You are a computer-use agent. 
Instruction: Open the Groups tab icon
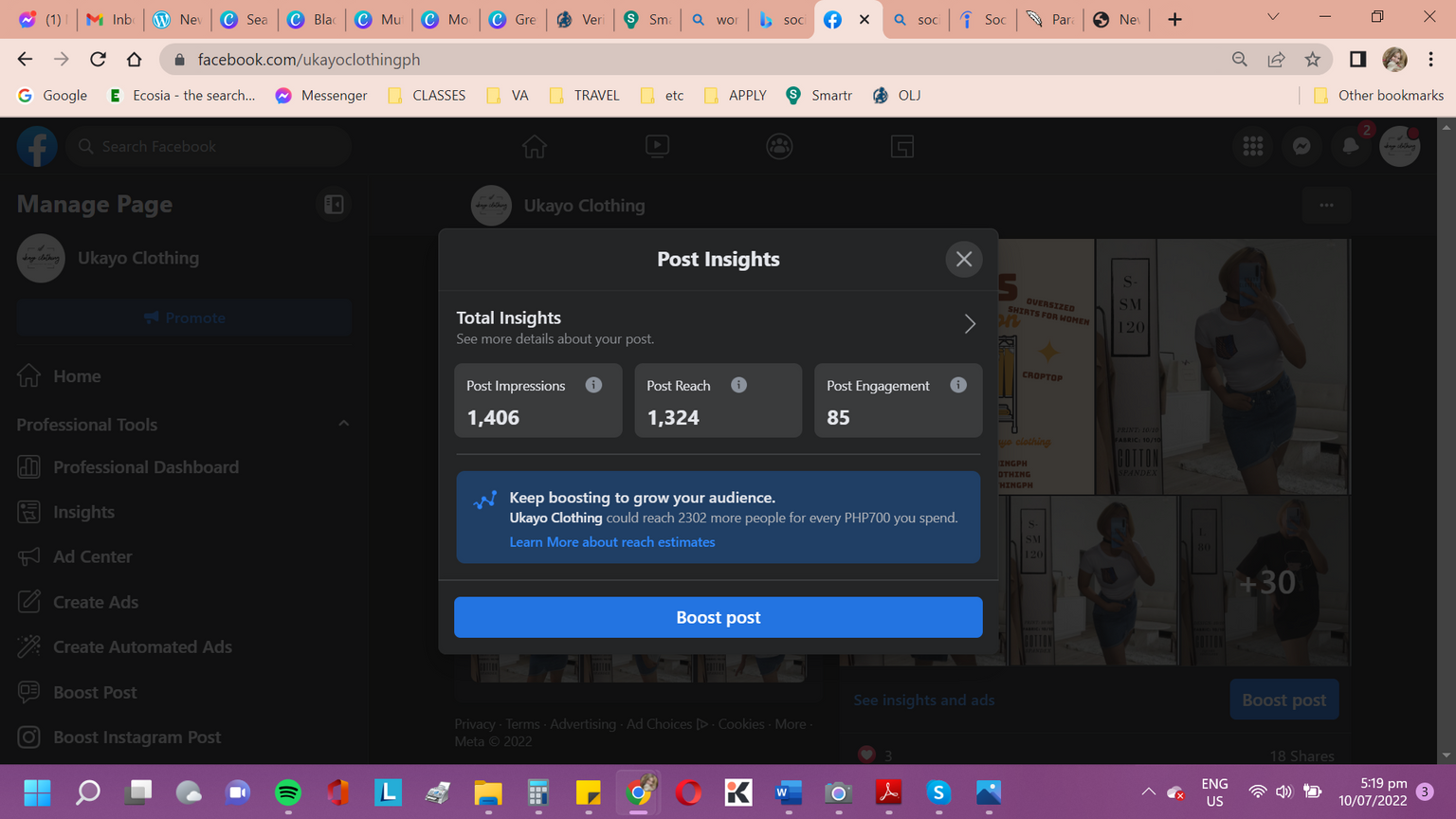[779, 146]
